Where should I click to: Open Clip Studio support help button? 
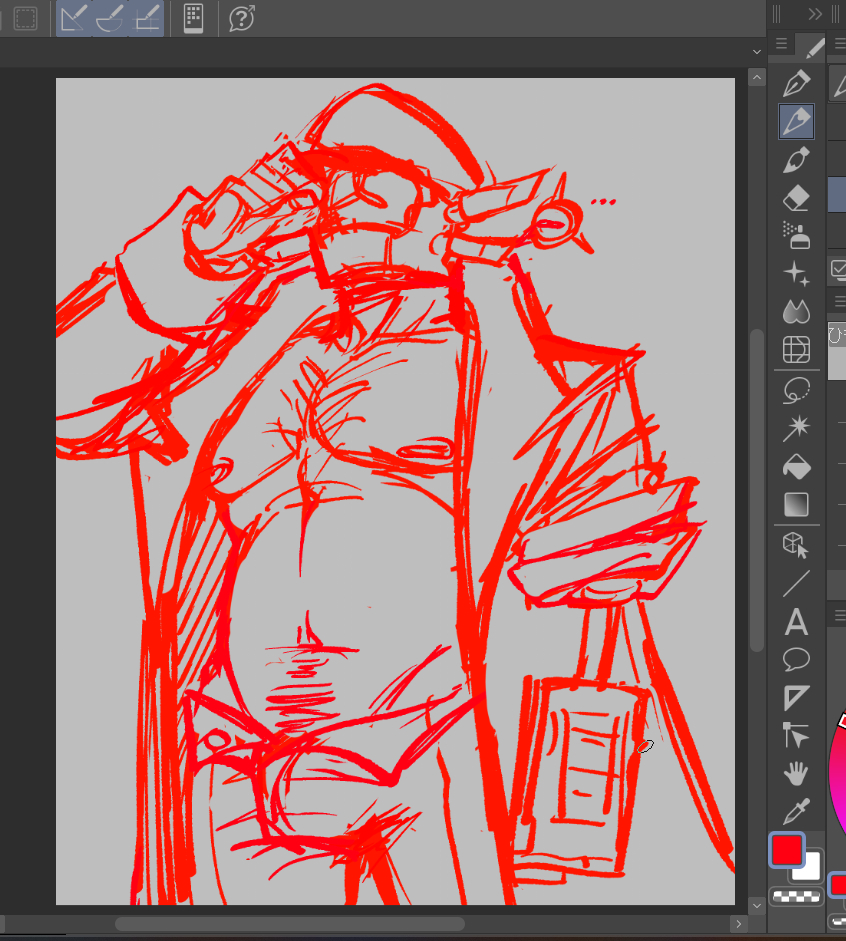click(x=241, y=18)
